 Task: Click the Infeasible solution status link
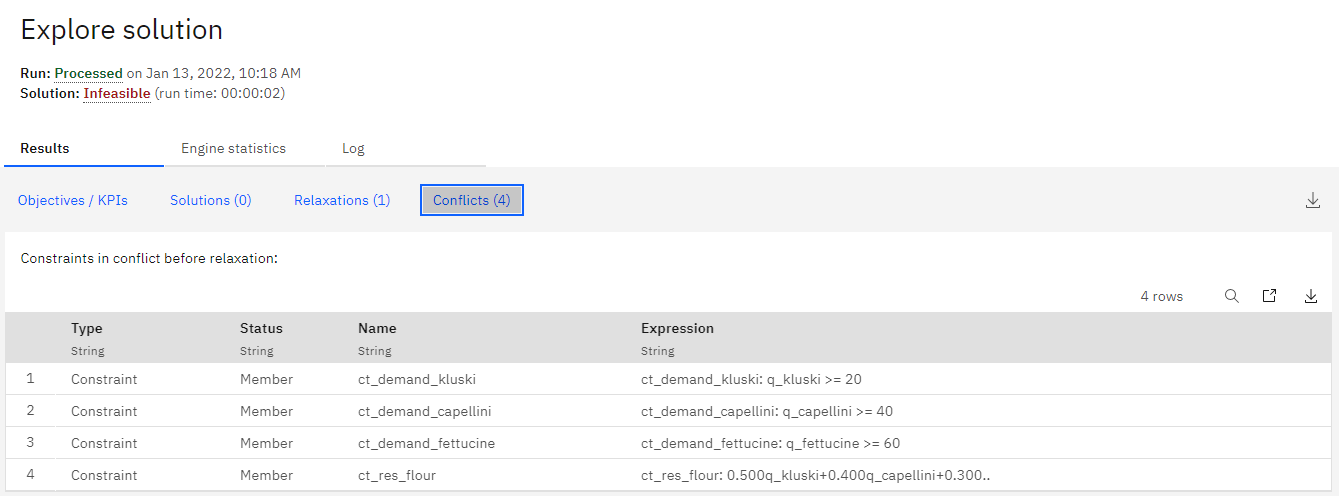tap(117, 93)
